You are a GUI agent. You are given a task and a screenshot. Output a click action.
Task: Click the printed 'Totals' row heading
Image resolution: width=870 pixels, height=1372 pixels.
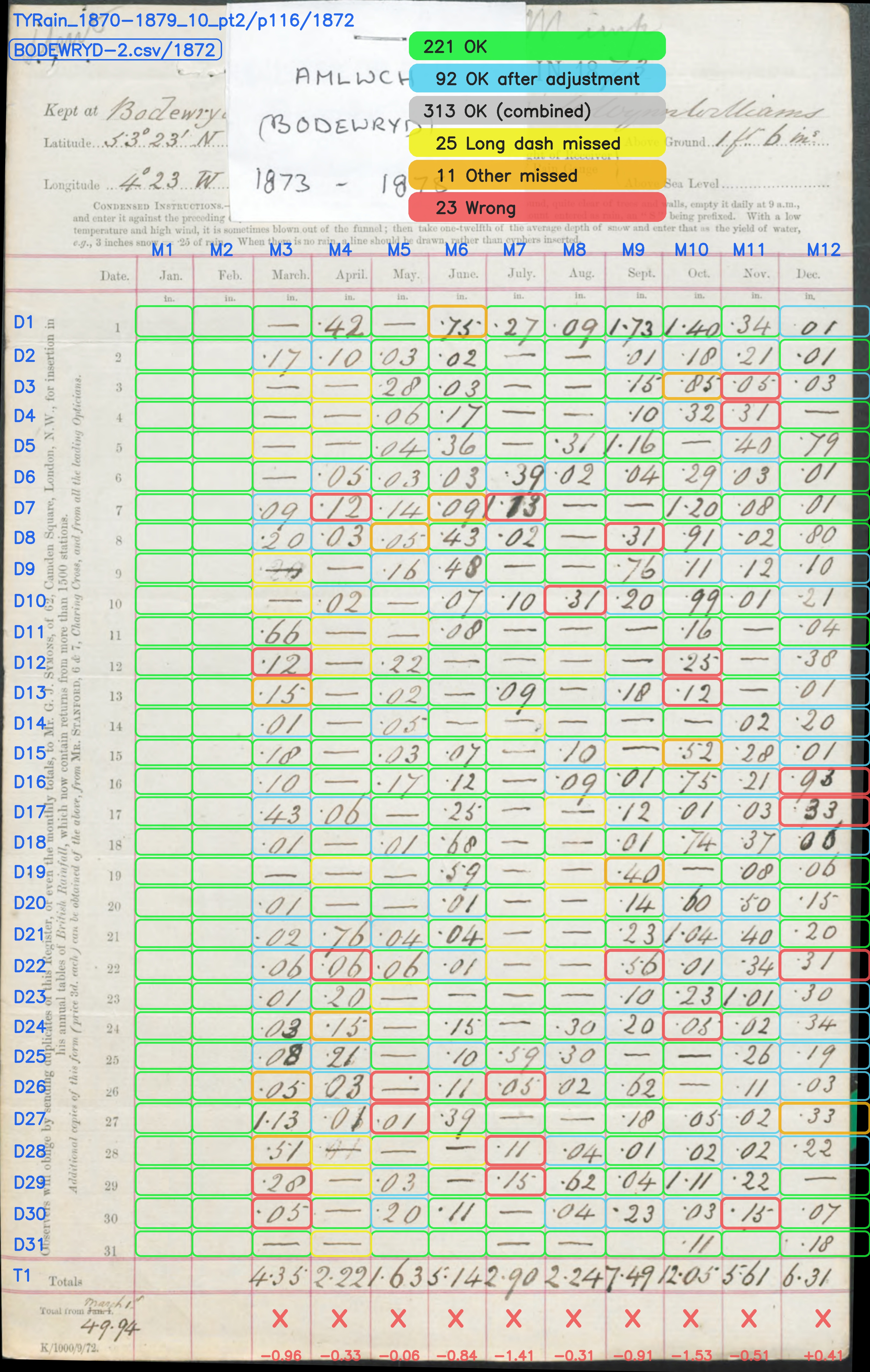click(x=66, y=1282)
